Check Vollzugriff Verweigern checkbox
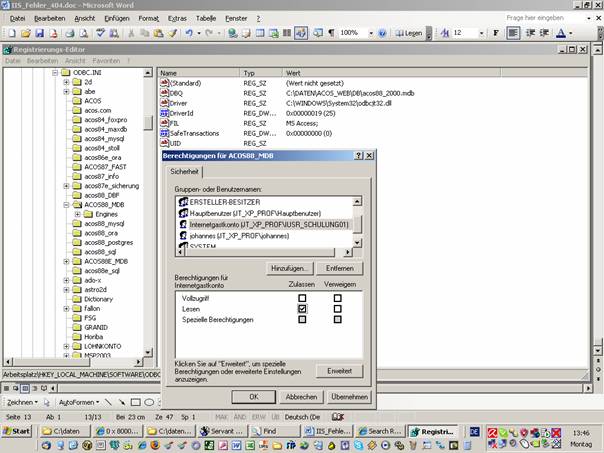 (337, 298)
